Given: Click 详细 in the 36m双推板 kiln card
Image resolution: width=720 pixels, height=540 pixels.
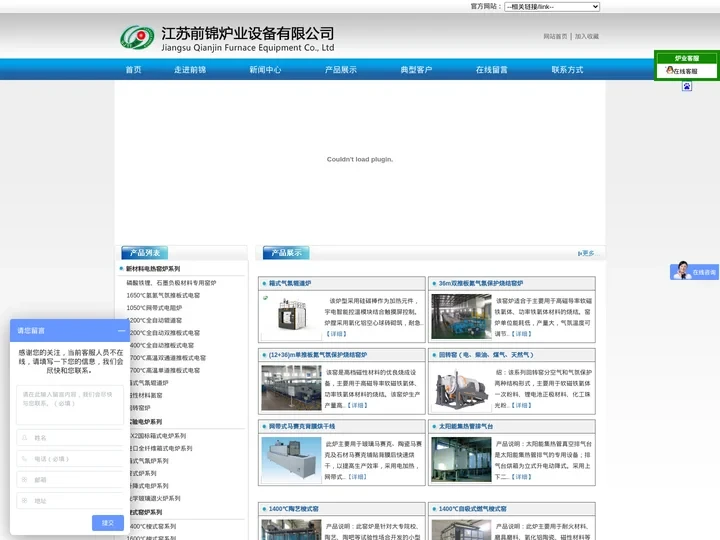Looking at the screenshot, I should click(521, 334).
